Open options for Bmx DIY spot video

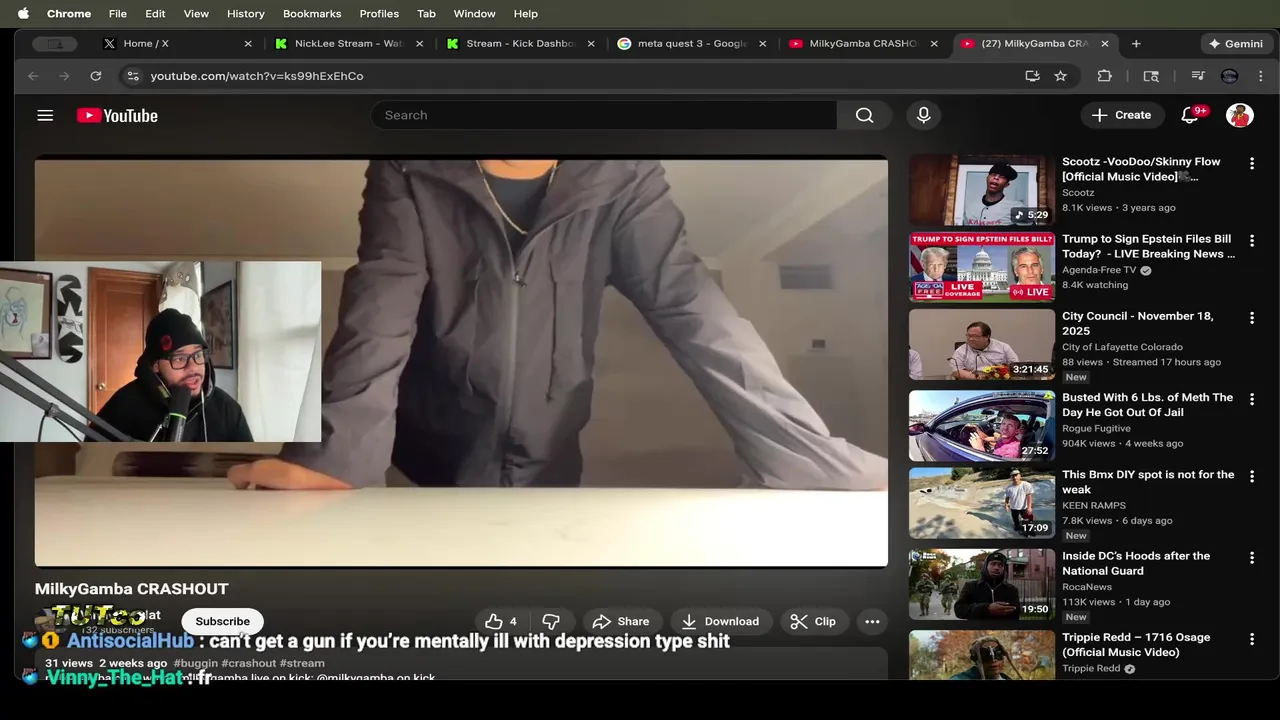(1251, 477)
